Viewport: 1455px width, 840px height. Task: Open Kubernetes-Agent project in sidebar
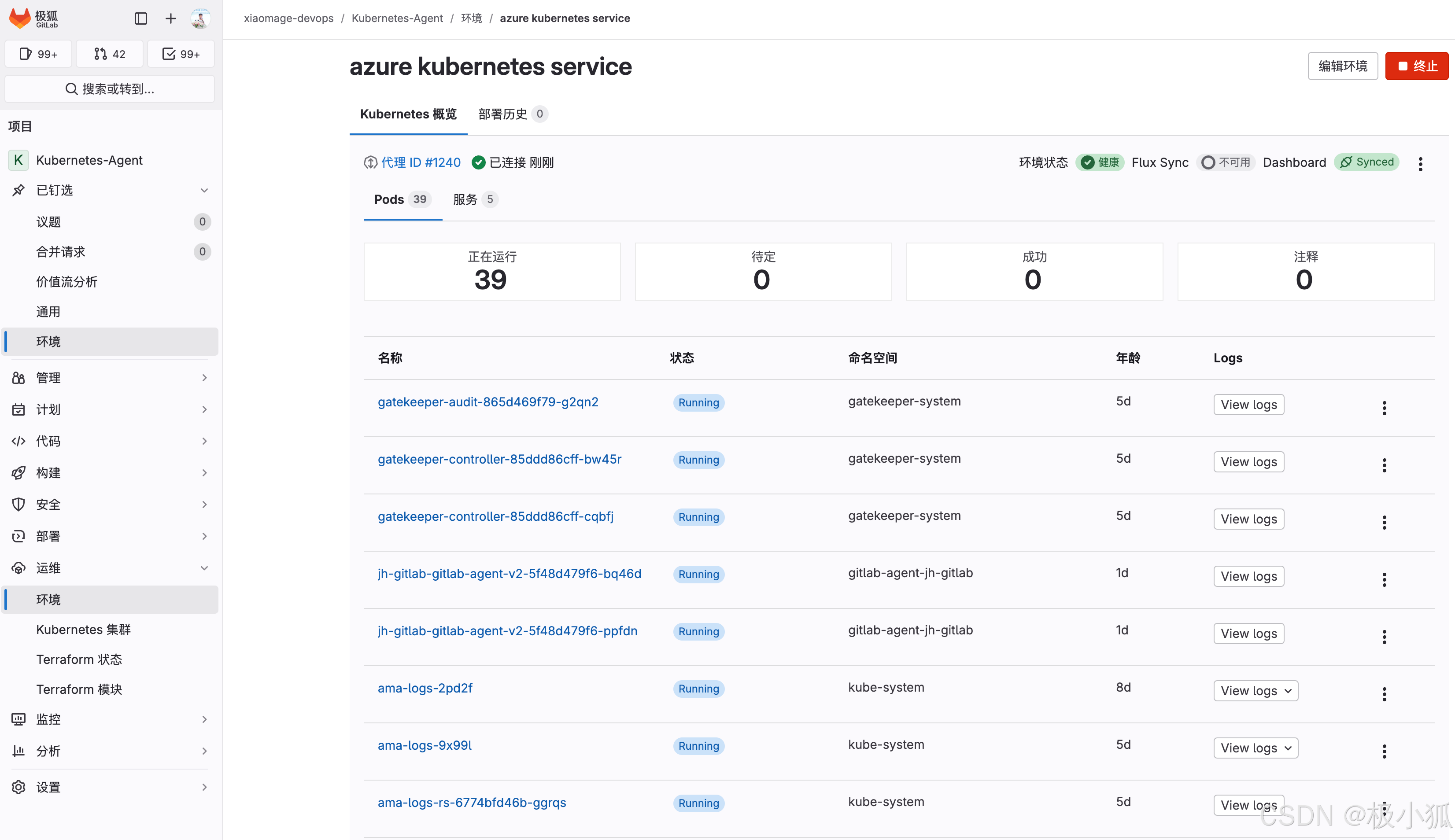click(x=110, y=160)
